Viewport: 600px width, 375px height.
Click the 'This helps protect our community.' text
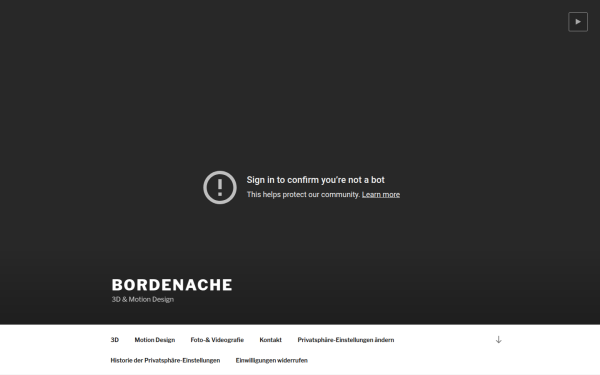click(x=303, y=194)
